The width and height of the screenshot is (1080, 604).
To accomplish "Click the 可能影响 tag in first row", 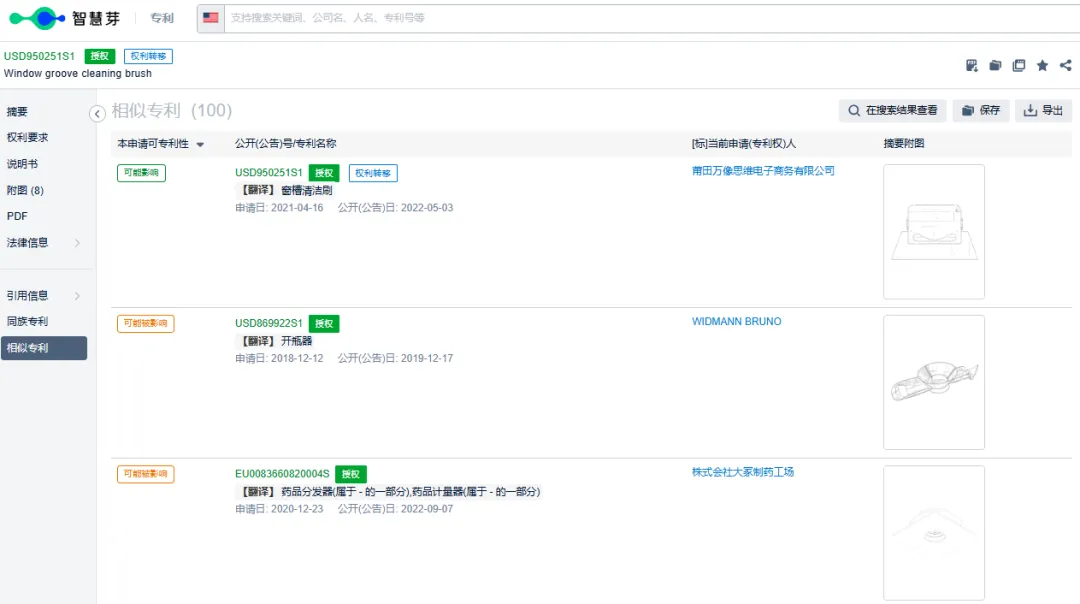I will click(x=141, y=173).
